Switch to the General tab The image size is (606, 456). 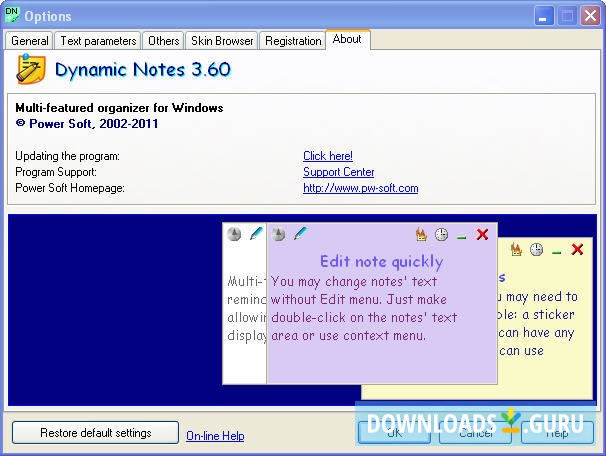29,41
